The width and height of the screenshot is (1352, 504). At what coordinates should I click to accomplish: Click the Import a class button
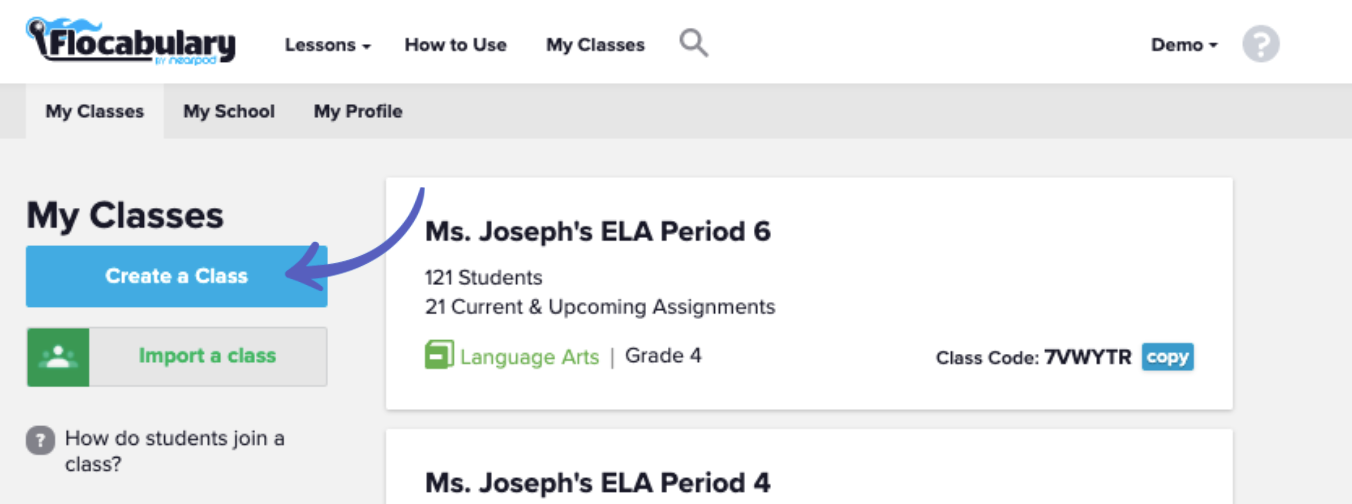click(207, 356)
